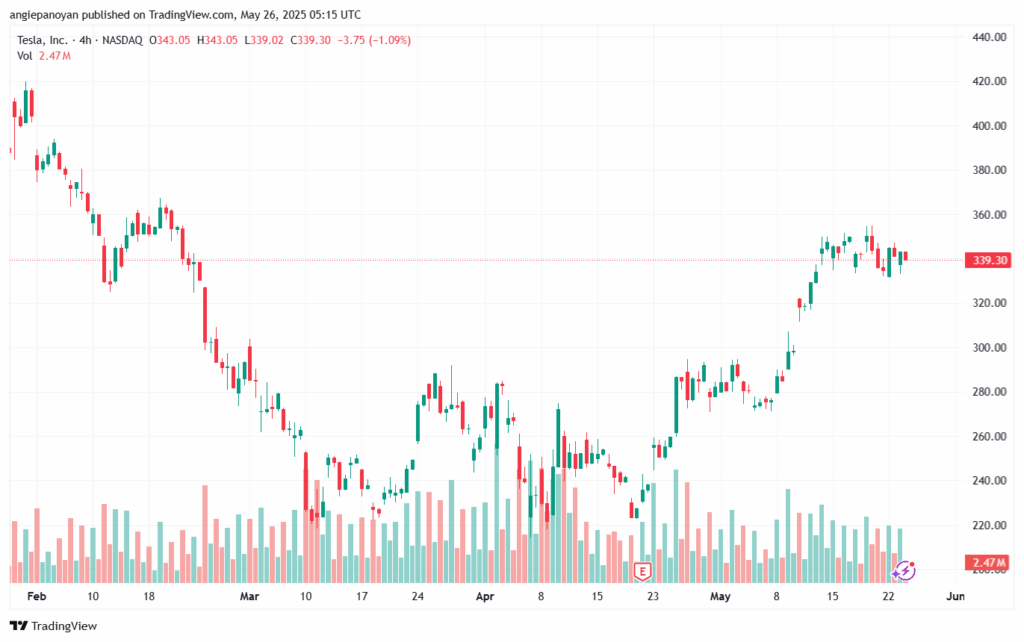Click the high value H343.05
Viewport: 1024px width, 642px height.
click(x=217, y=40)
